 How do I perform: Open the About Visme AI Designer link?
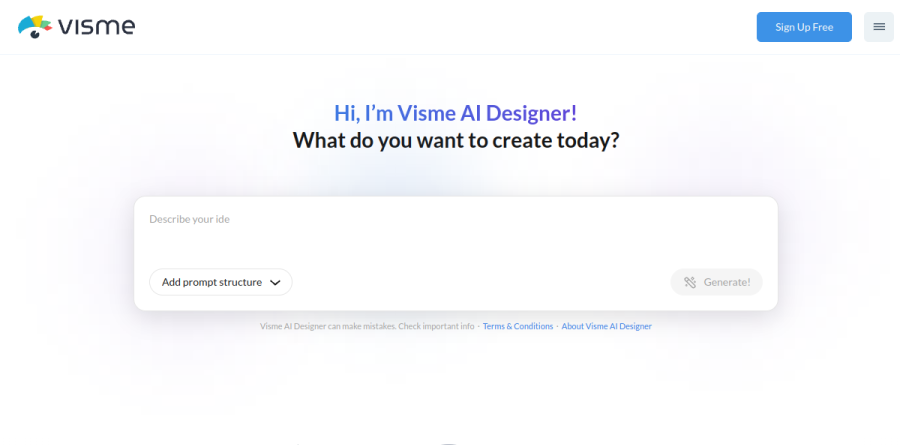tap(606, 326)
